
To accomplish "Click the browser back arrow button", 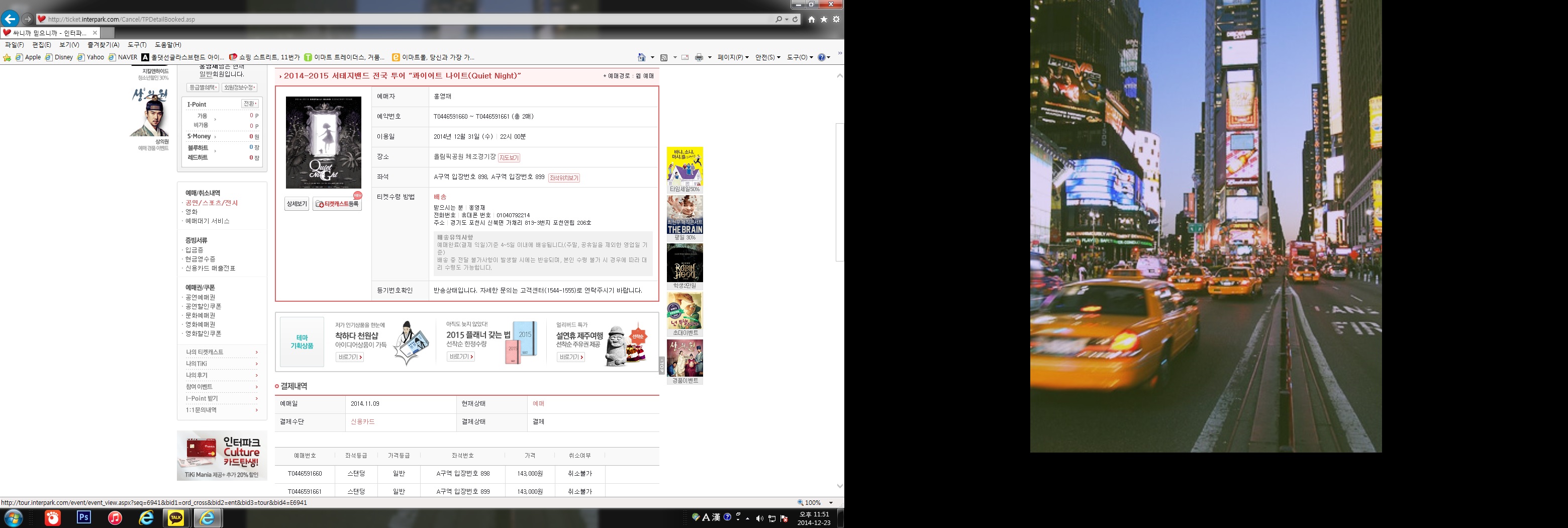I will 11,19.
